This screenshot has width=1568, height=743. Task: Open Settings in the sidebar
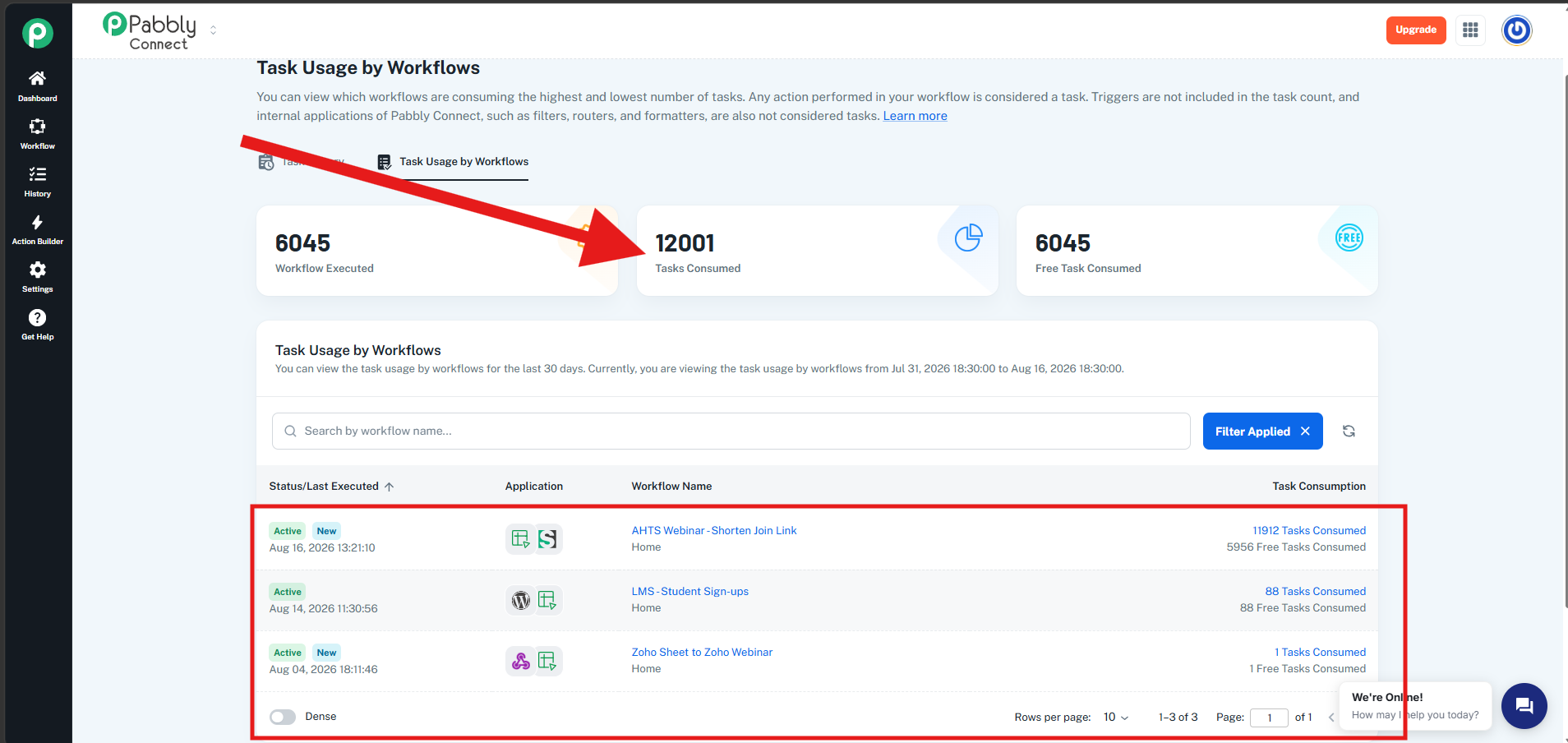click(x=38, y=277)
